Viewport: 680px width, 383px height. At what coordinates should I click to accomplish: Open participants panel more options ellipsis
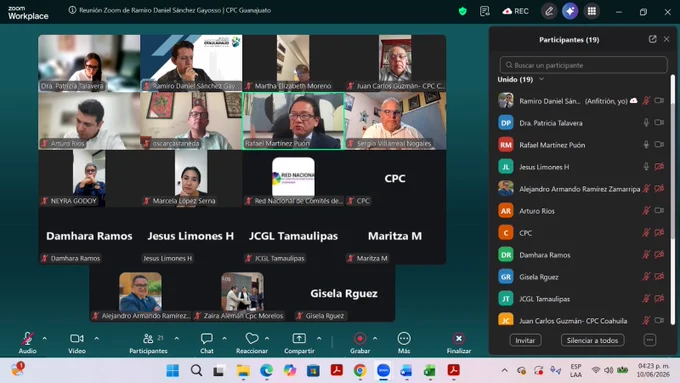[x=650, y=340]
